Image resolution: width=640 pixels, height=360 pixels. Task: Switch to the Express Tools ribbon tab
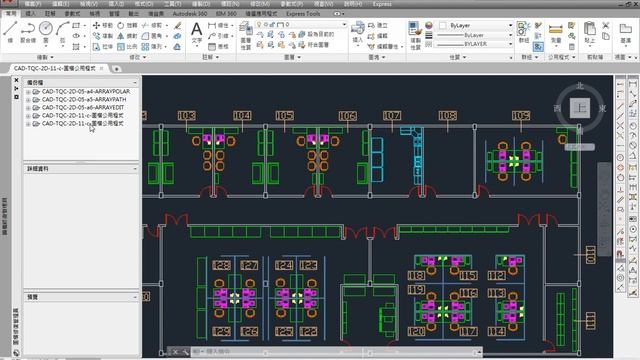point(303,13)
